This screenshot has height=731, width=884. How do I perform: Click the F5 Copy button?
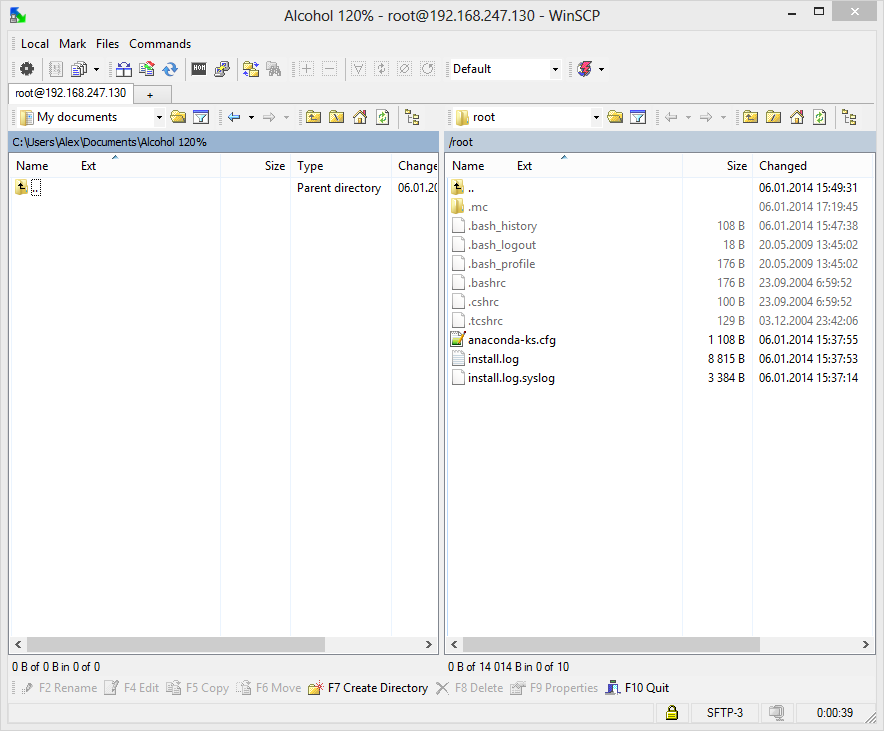click(198, 688)
